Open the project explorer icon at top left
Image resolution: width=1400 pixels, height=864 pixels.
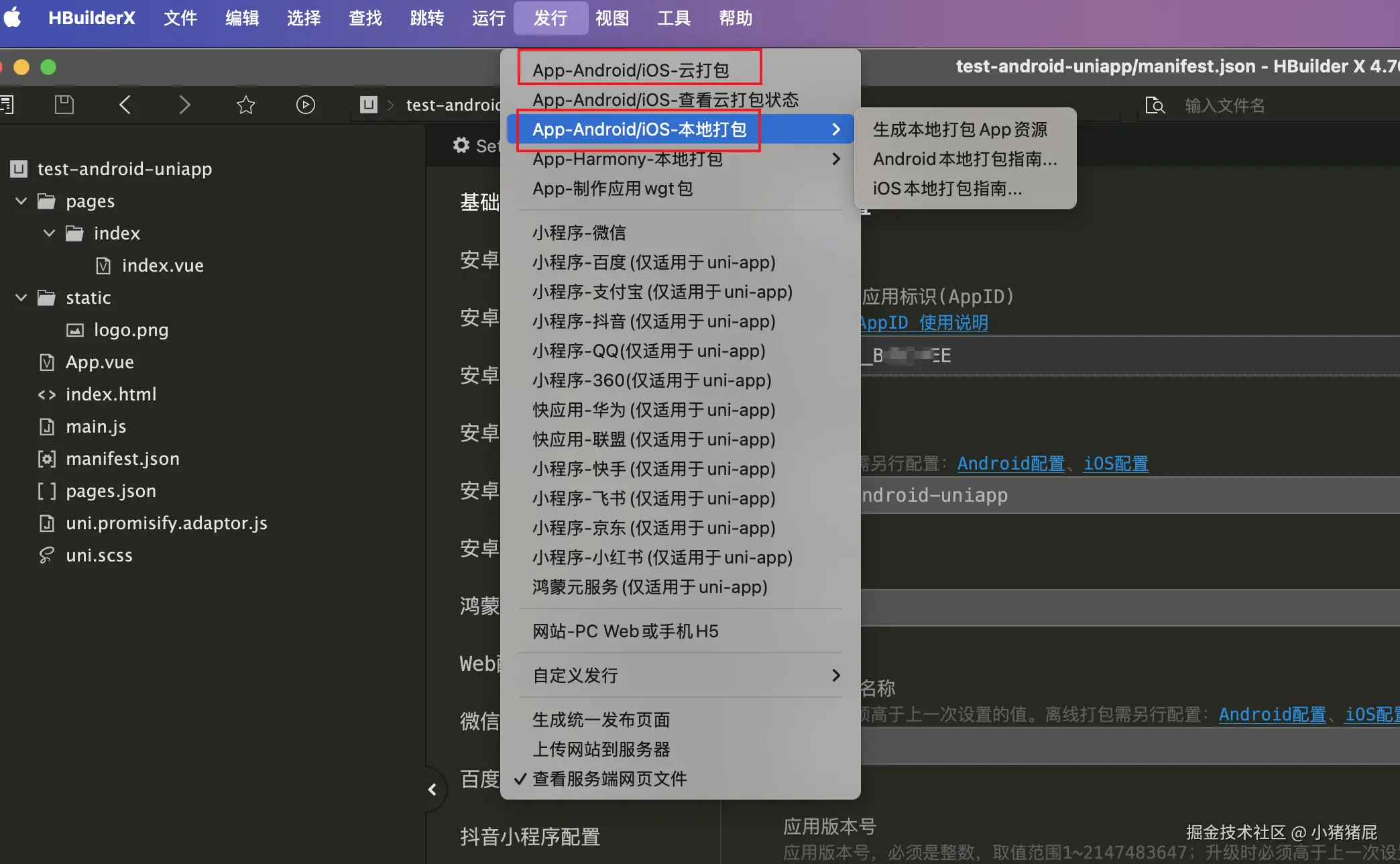click(7, 105)
